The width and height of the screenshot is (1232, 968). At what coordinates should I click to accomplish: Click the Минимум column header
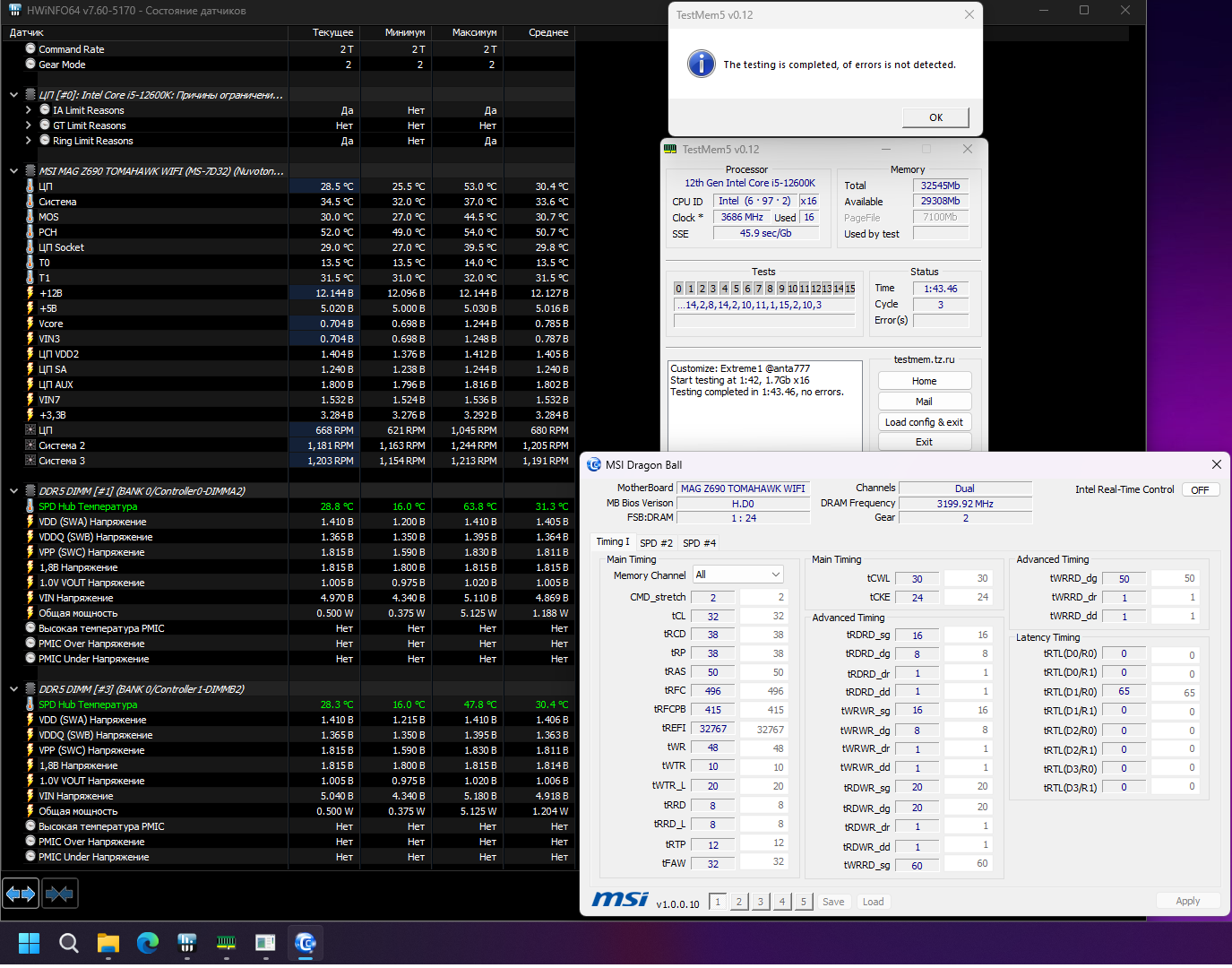396,32
